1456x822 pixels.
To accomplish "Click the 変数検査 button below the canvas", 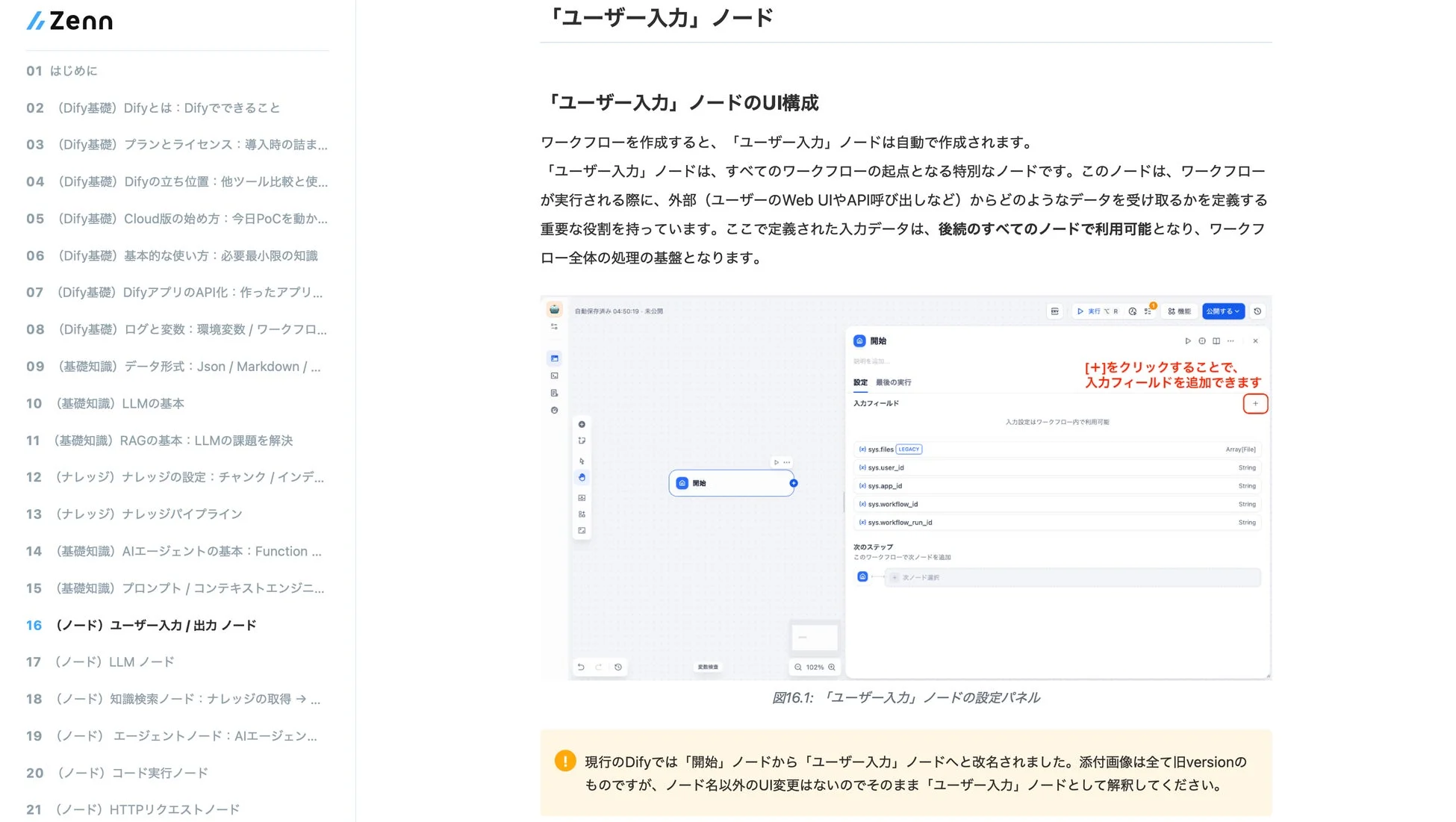I will tap(708, 667).
